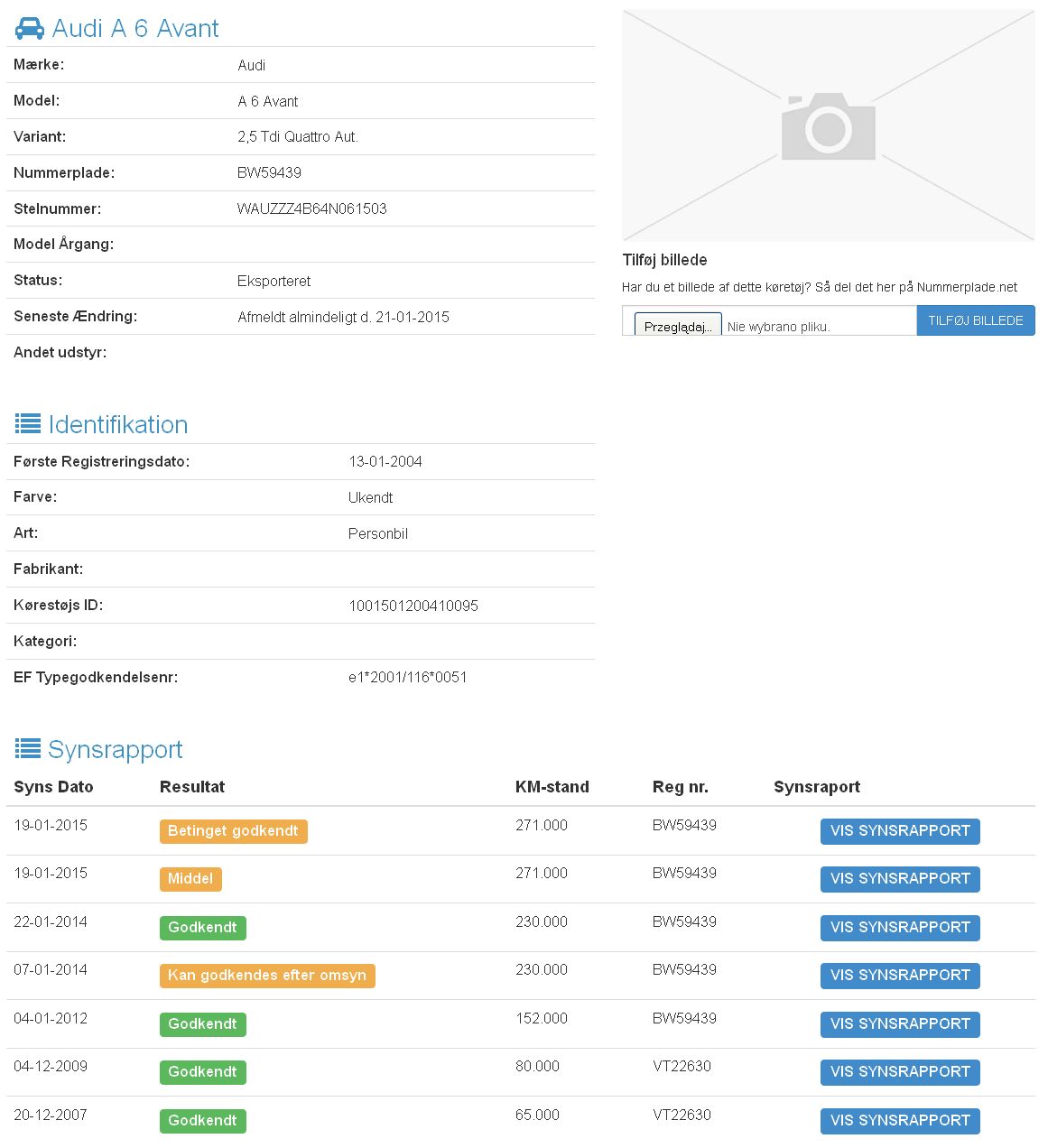This screenshot has width=1048, height=1148.
Task: Click the Syns Dato column header
Action: (x=54, y=787)
